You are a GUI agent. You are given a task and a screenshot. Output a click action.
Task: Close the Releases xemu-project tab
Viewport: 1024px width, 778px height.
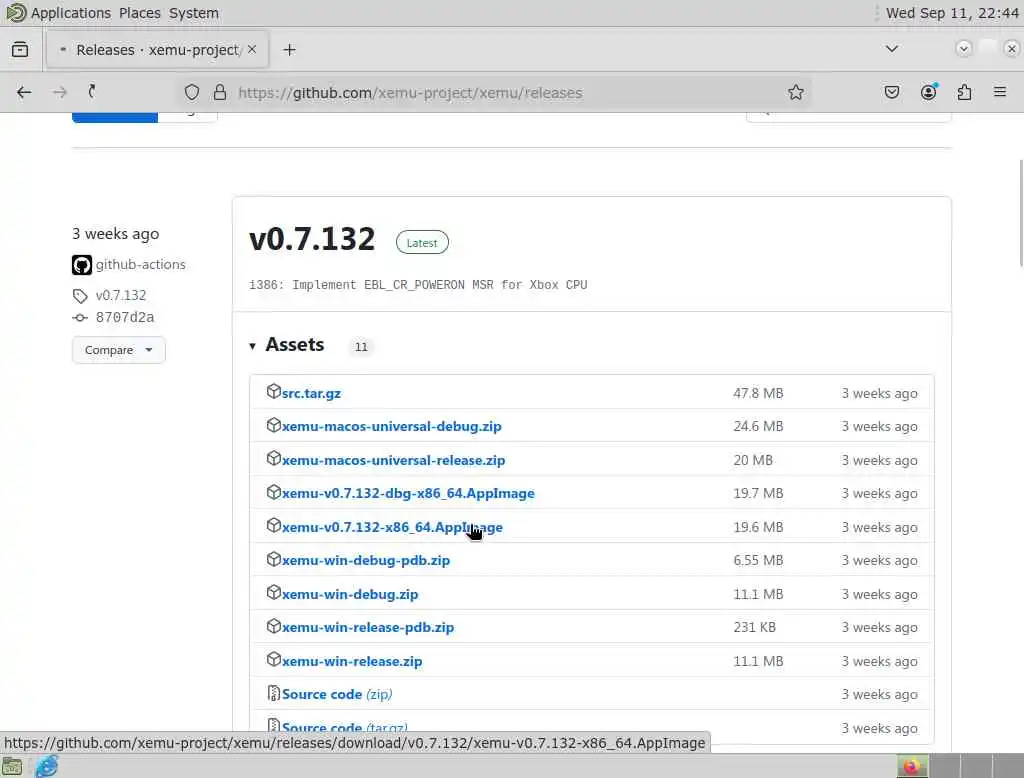[252, 50]
